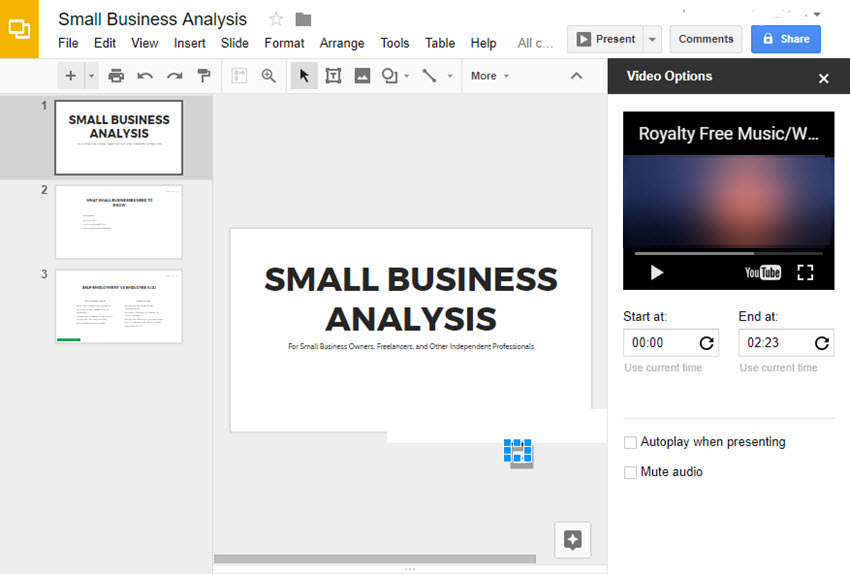Rename the presentation title Small Business Analysis
850x574 pixels.
(x=152, y=20)
